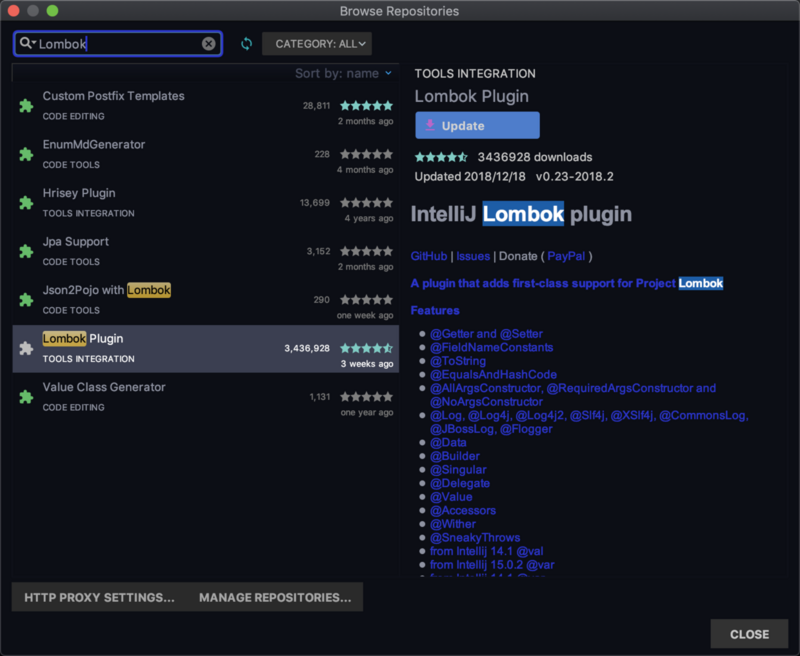Click Lombok Plugin list star rating
The image size is (800, 656).
(366, 348)
